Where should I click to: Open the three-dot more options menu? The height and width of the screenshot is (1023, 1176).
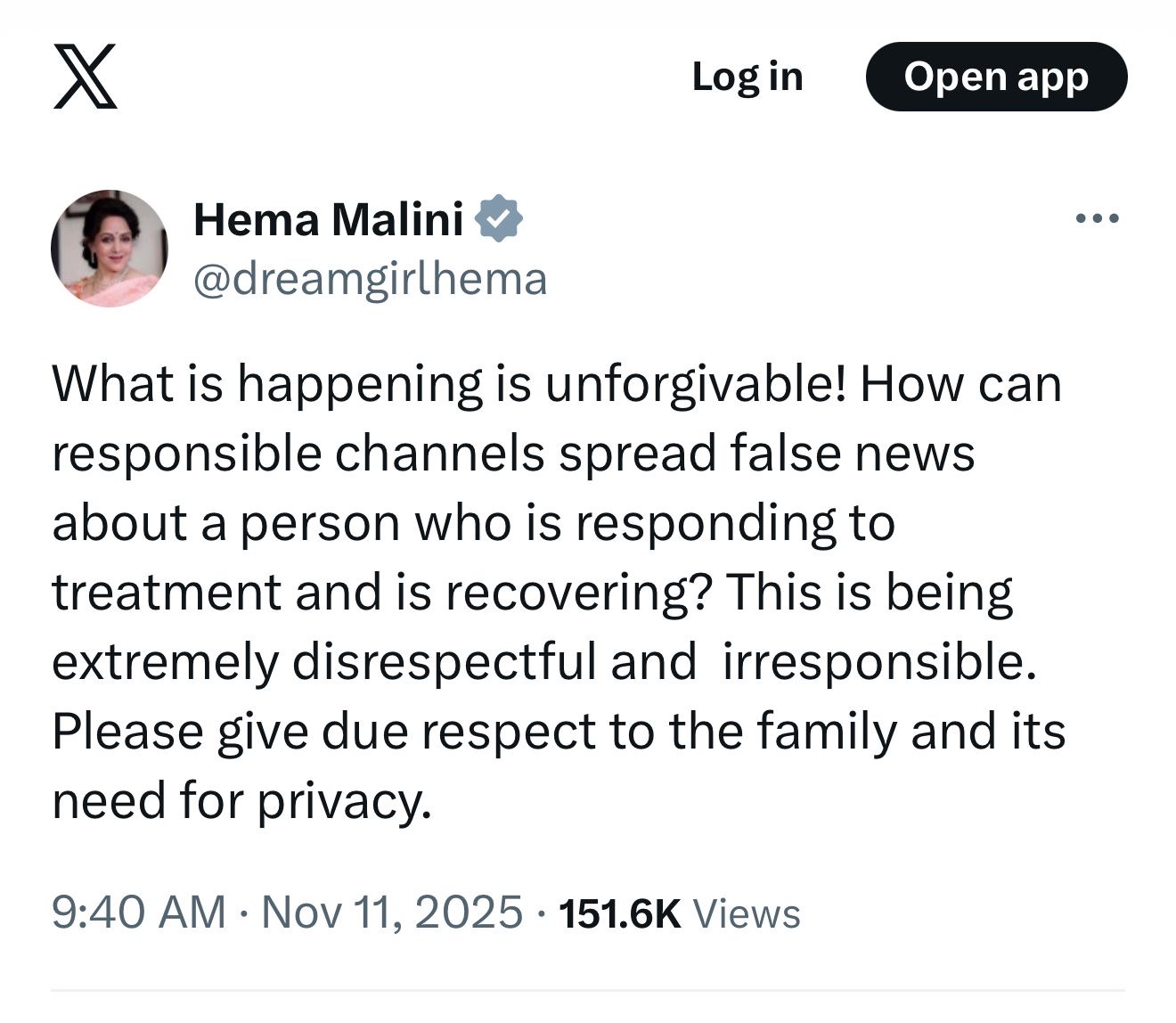[x=1097, y=219]
